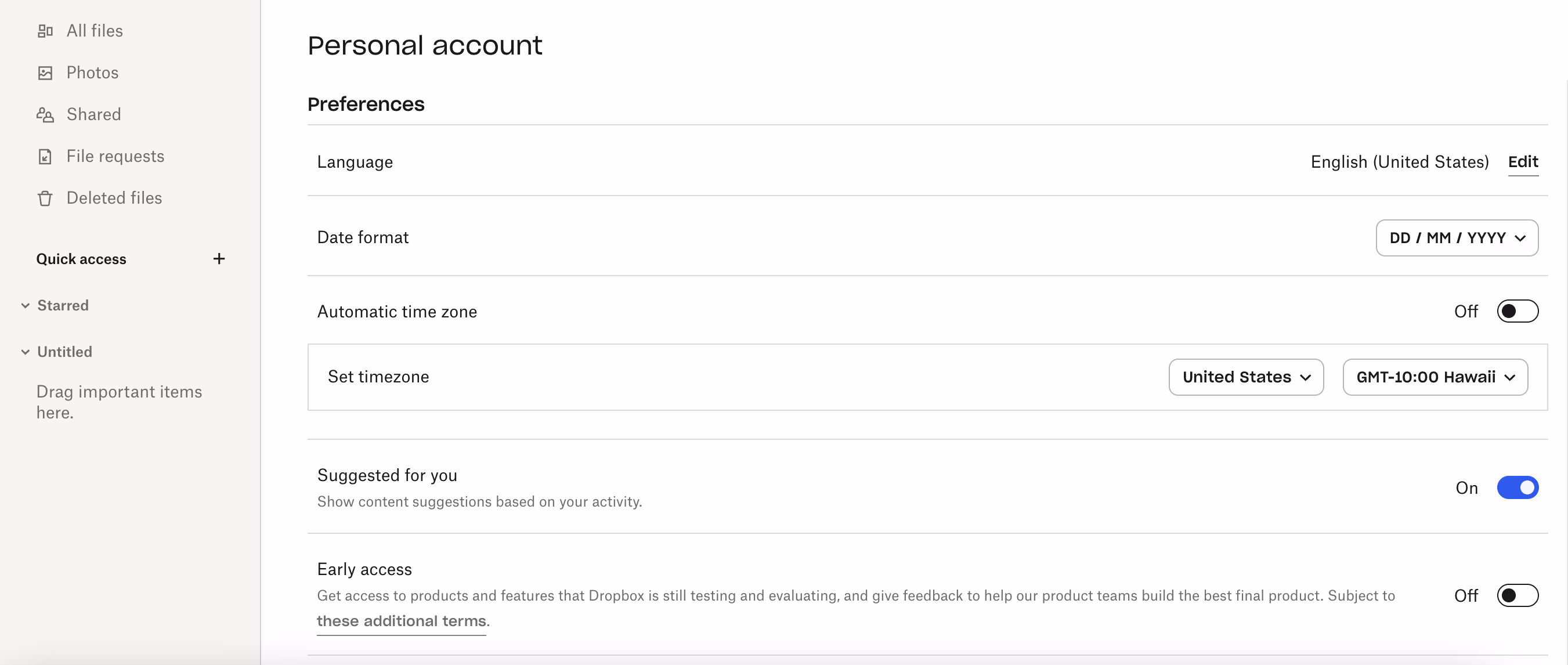Click the All files icon in sidebar
This screenshot has height=665, width=1568.
45,31
